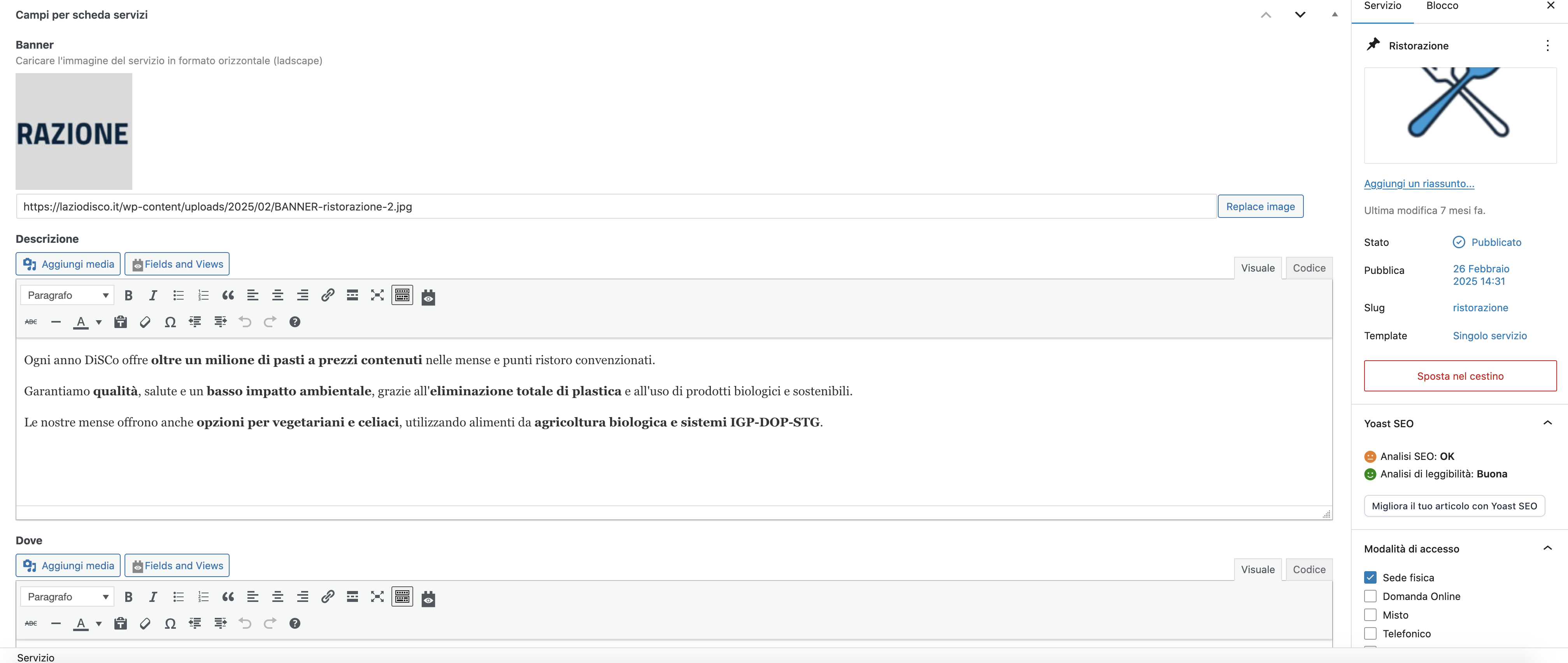Click the Replace image button

tap(1260, 206)
